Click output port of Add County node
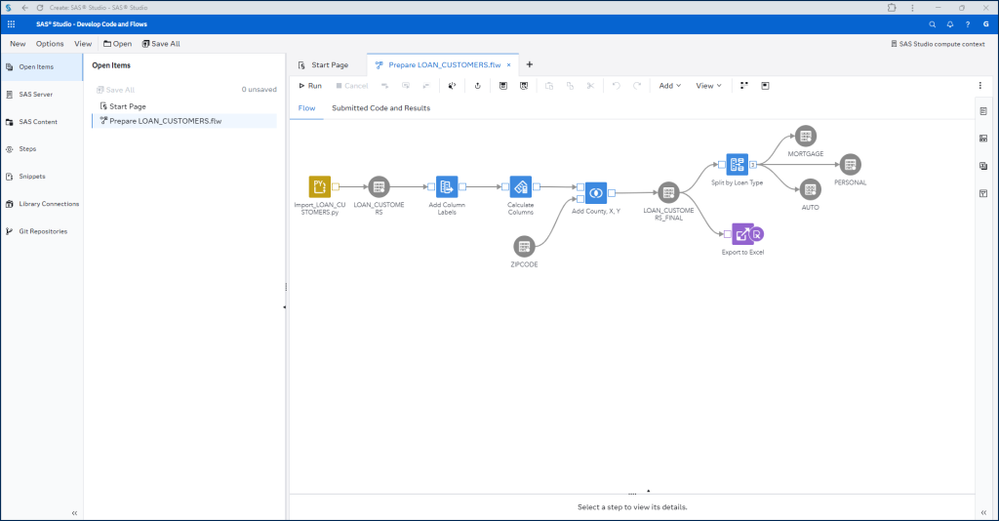Viewport: 999px width, 521px height. pyautogui.click(x=612, y=192)
